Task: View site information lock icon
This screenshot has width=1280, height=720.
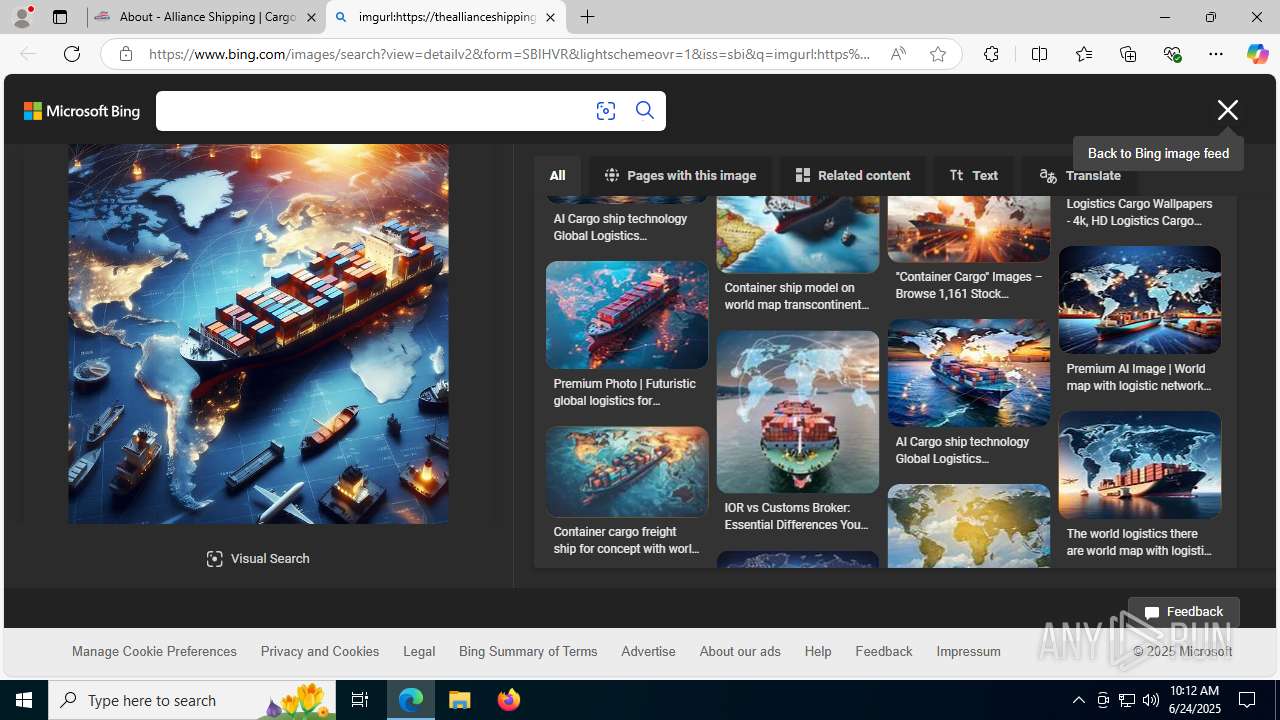Action: pyautogui.click(x=126, y=54)
